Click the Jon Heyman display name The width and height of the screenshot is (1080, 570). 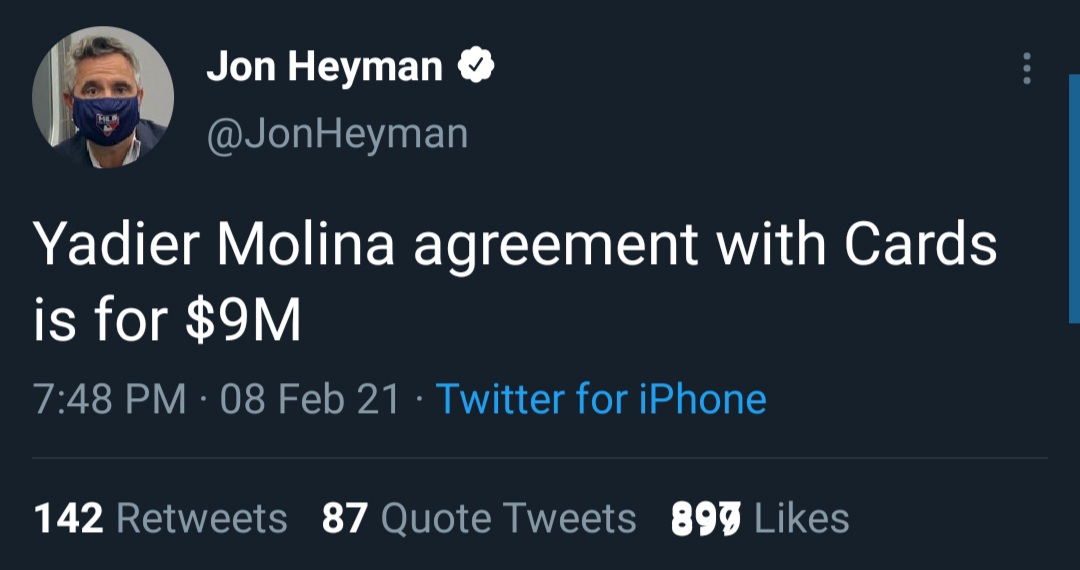coord(324,67)
